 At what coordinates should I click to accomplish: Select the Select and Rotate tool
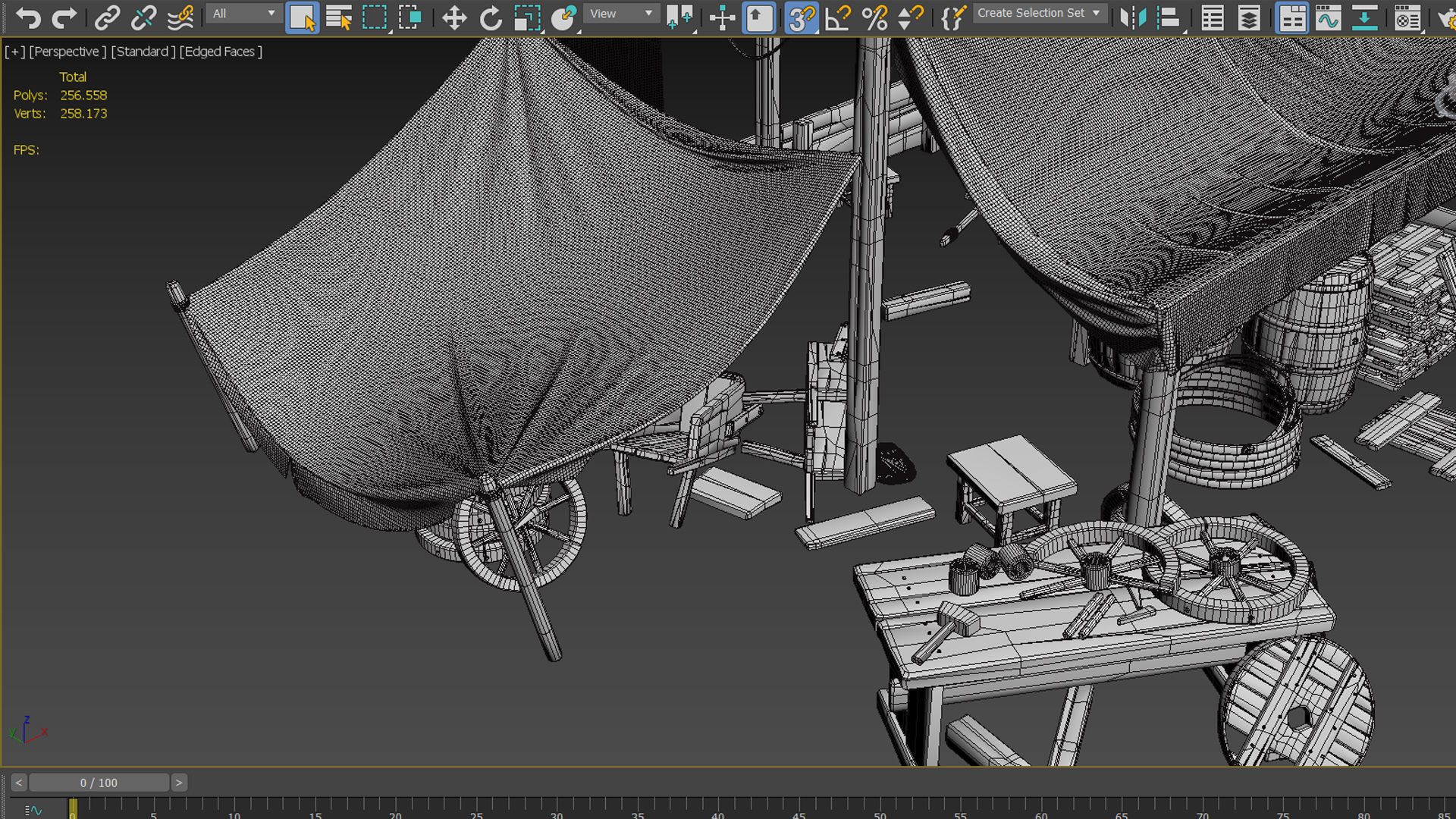491,17
